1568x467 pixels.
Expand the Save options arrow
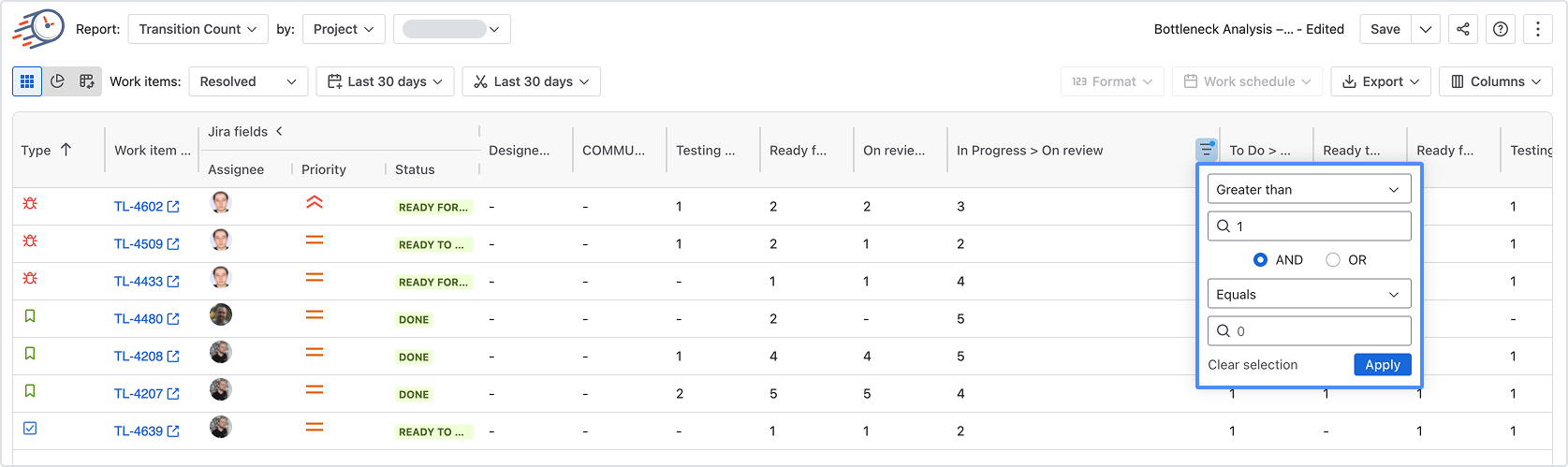click(x=1426, y=29)
